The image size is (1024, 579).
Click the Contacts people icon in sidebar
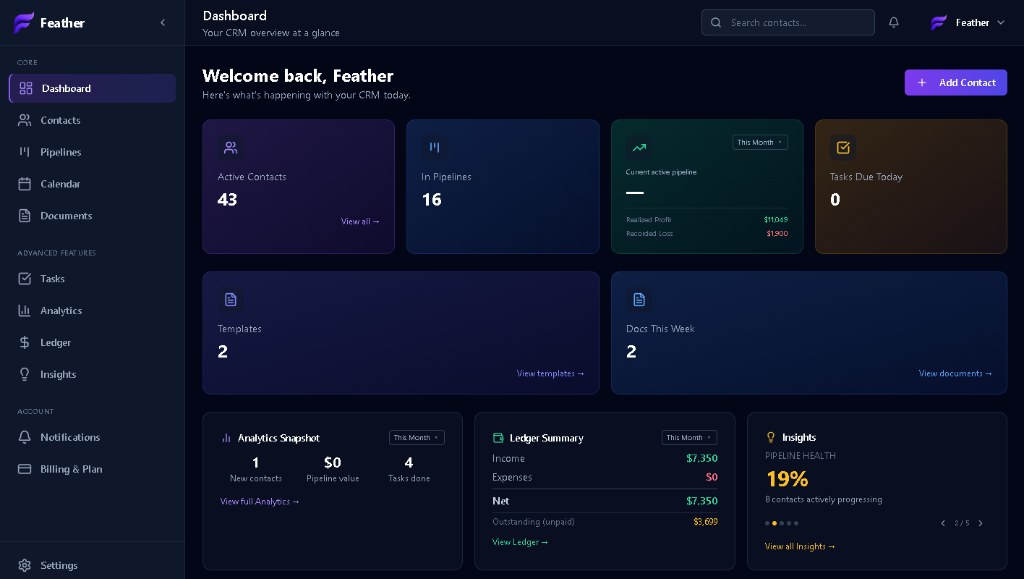tap(24, 120)
